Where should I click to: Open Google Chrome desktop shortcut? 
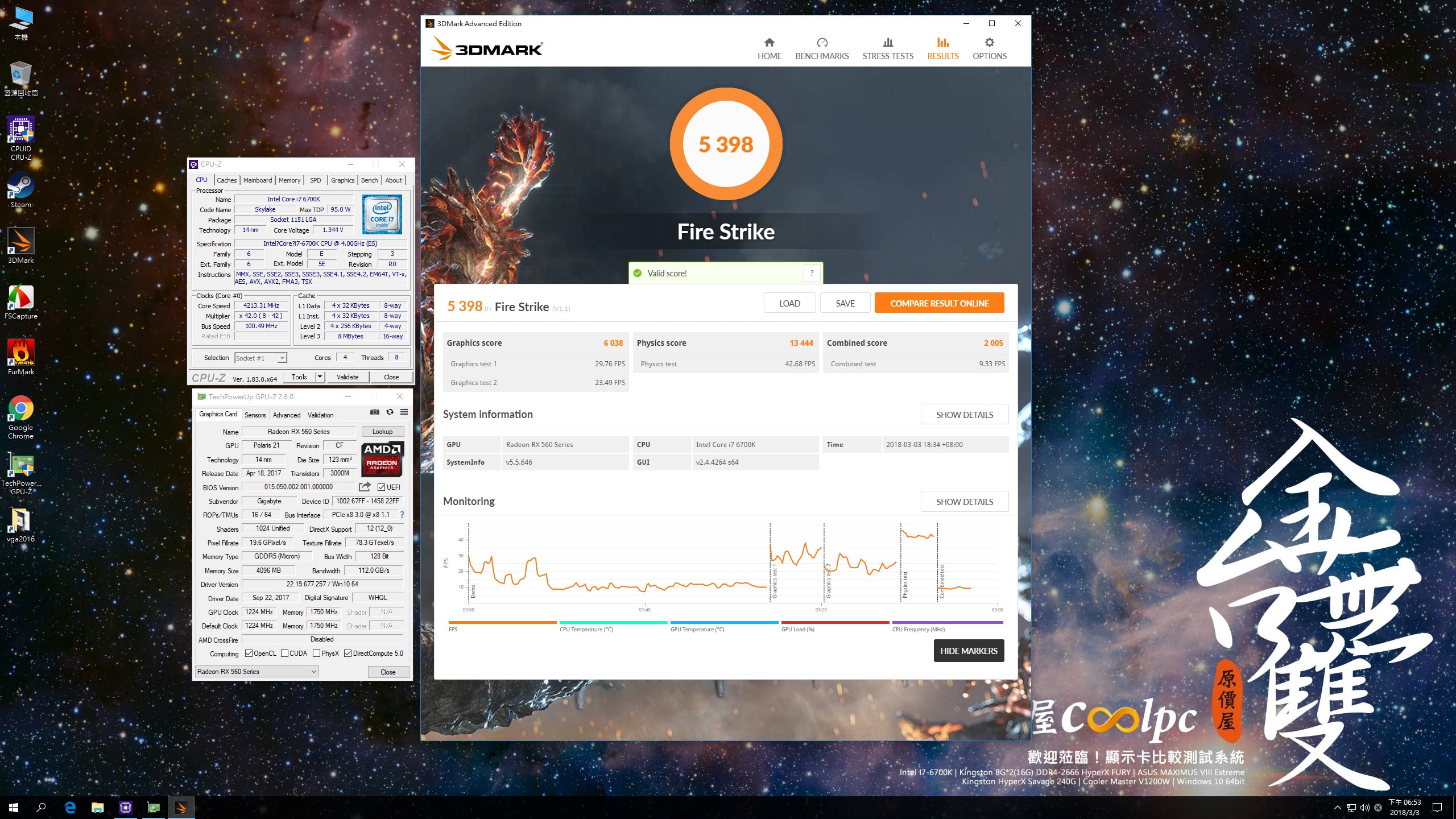tap(21, 417)
